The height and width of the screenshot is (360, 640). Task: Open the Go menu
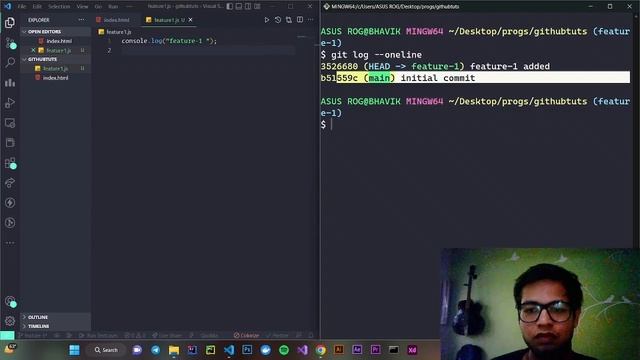pos(98,7)
